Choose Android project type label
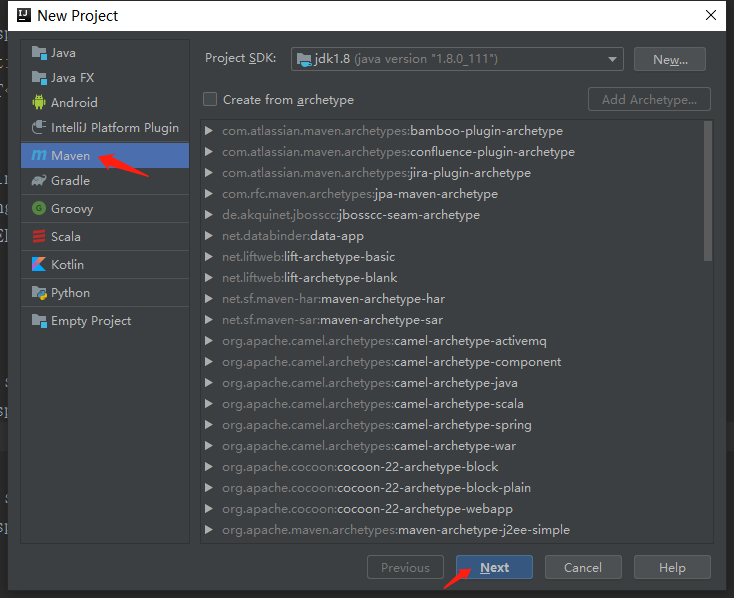The image size is (734, 598). pos(74,103)
